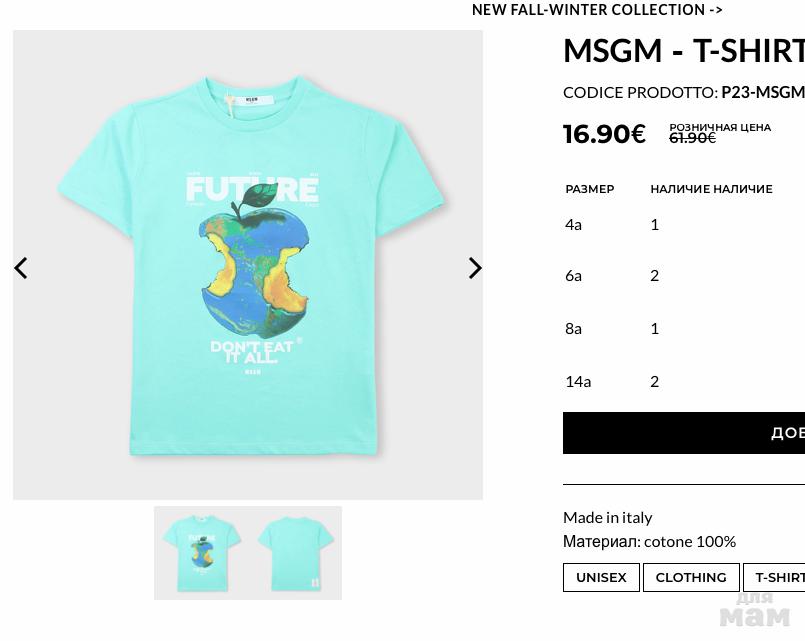Open the NEW FALL-WINTER COLLECTION link
805x641 pixels.
(597, 10)
